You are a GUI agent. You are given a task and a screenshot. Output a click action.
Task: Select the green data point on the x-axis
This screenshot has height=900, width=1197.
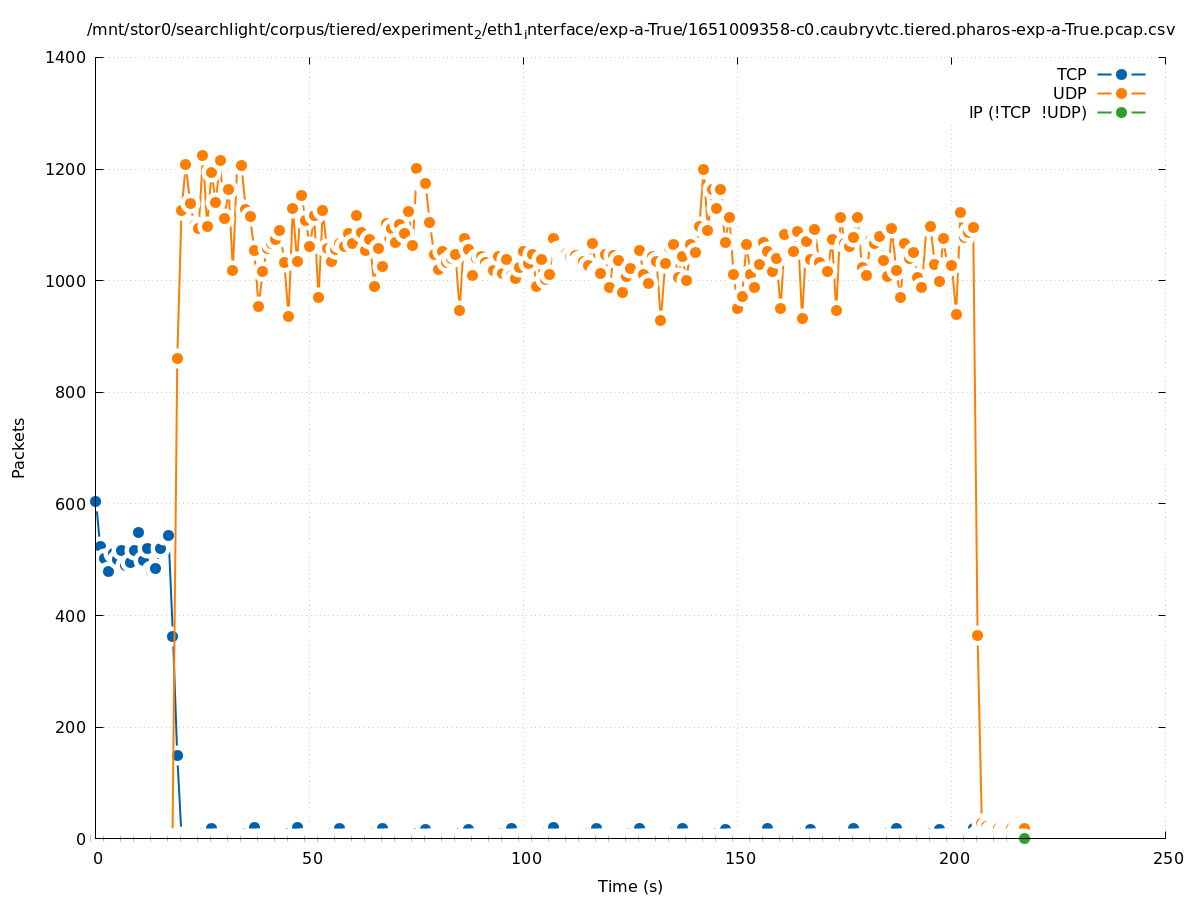[x=1024, y=838]
